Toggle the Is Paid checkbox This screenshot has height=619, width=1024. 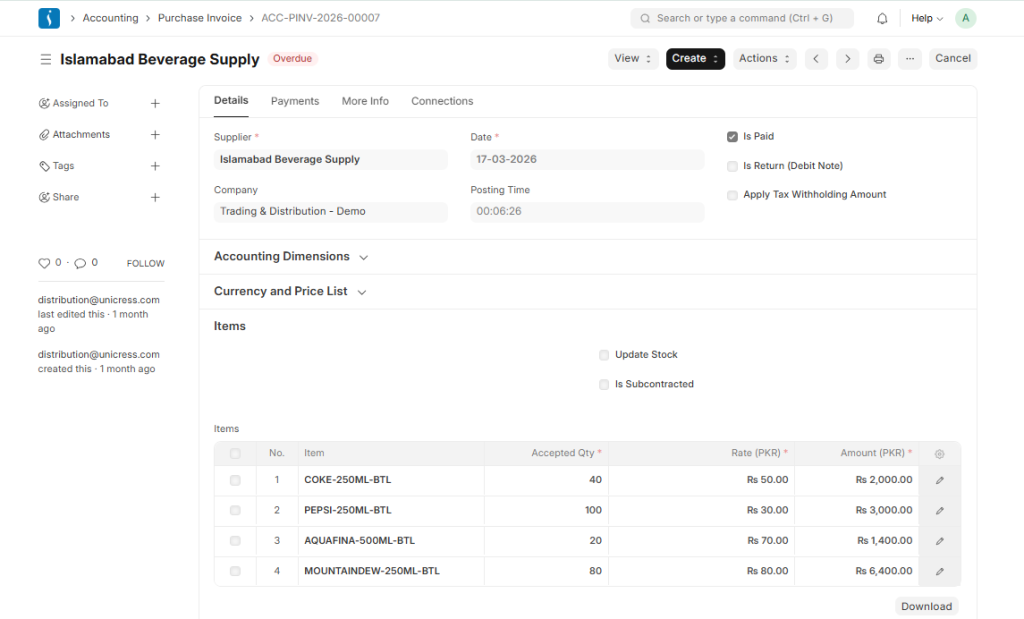(732, 136)
